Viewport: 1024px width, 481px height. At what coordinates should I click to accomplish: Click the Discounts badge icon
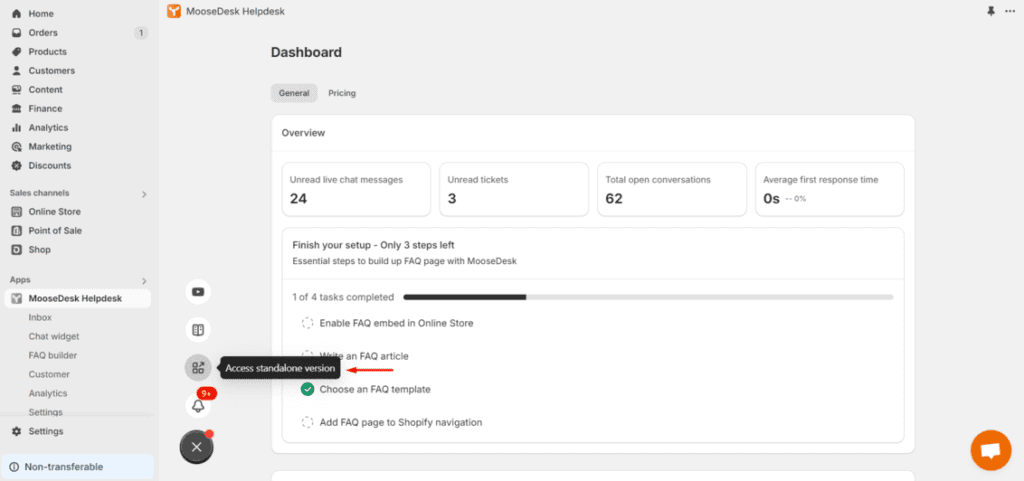(16, 165)
